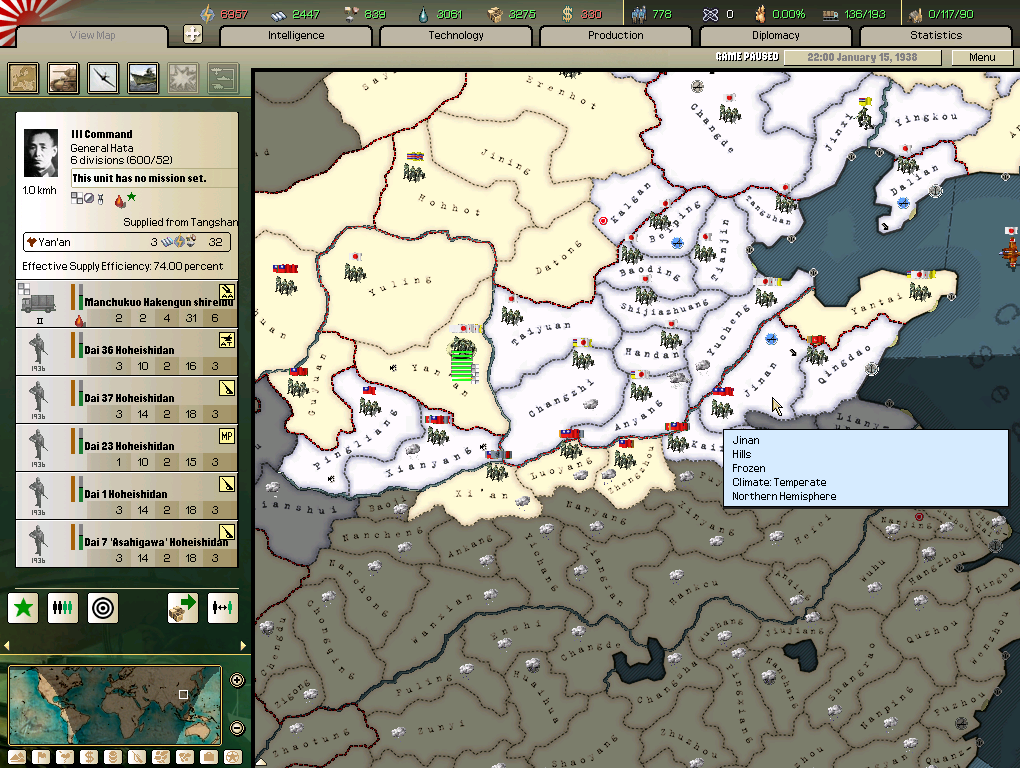Select the army unit in Yantai province
The image size is (1020, 768).
coord(920,291)
